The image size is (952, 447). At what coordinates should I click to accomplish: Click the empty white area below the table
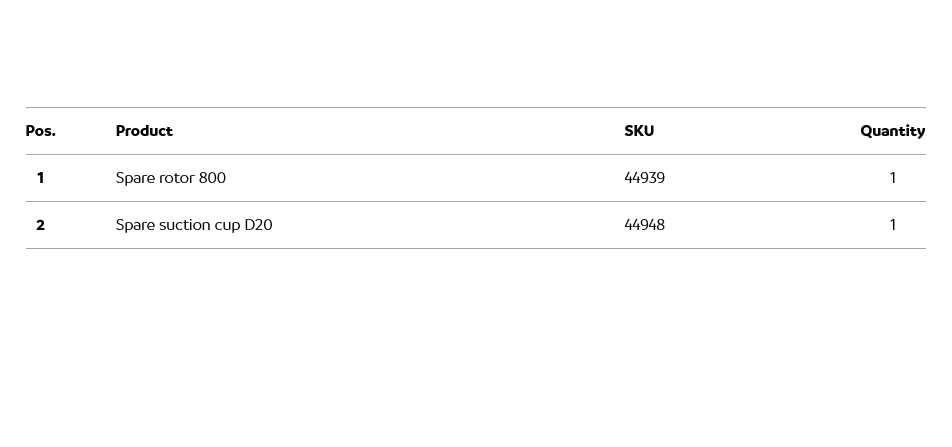(x=476, y=350)
